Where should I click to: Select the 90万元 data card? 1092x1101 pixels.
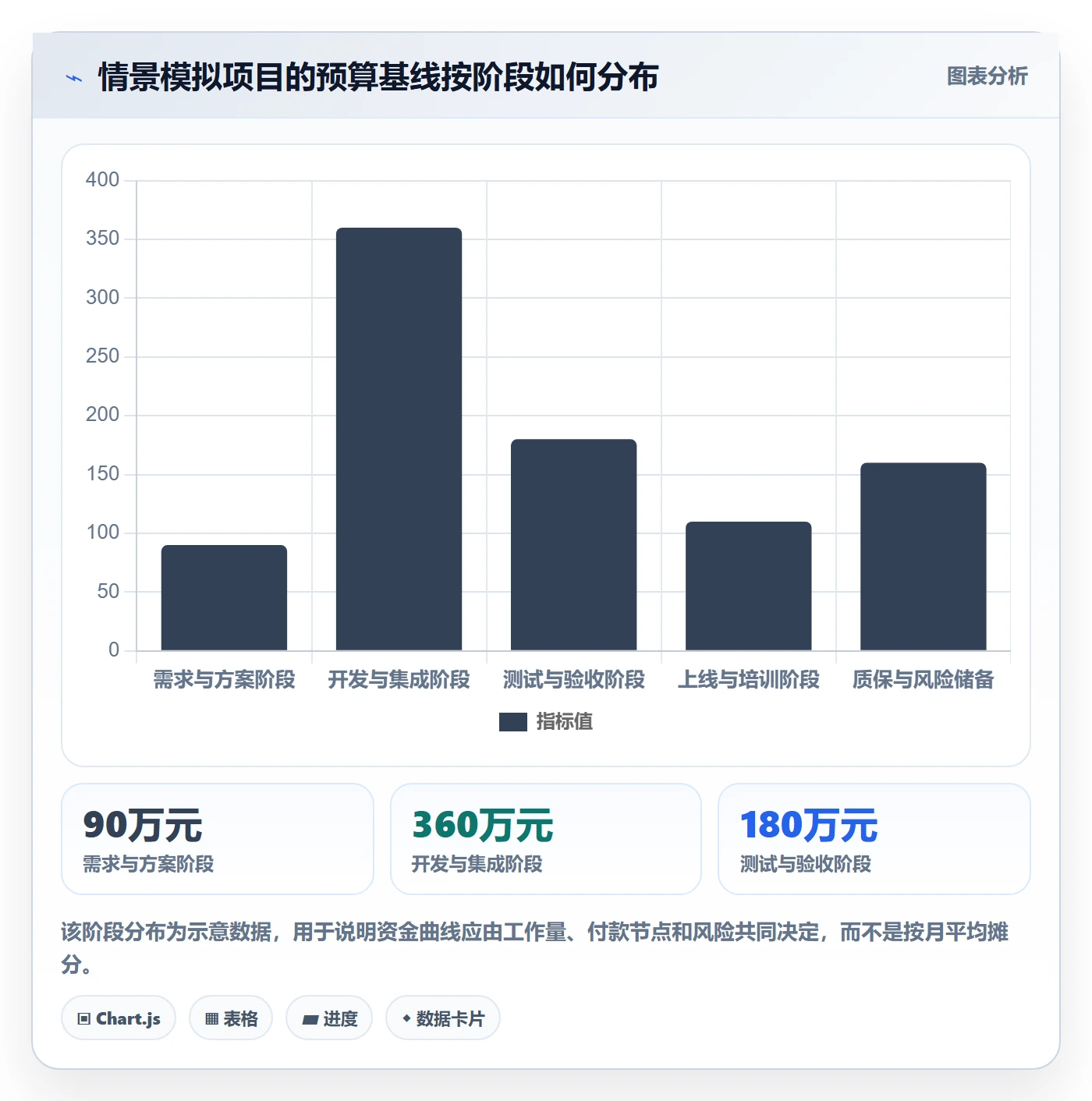click(x=218, y=839)
